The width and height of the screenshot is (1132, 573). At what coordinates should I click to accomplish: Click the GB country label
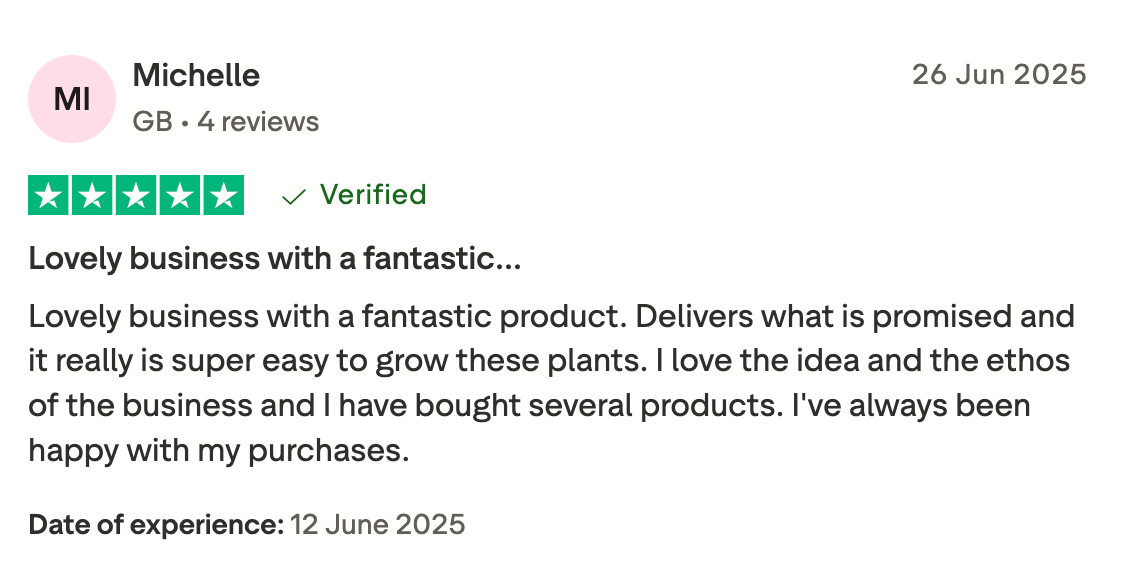pos(152,122)
